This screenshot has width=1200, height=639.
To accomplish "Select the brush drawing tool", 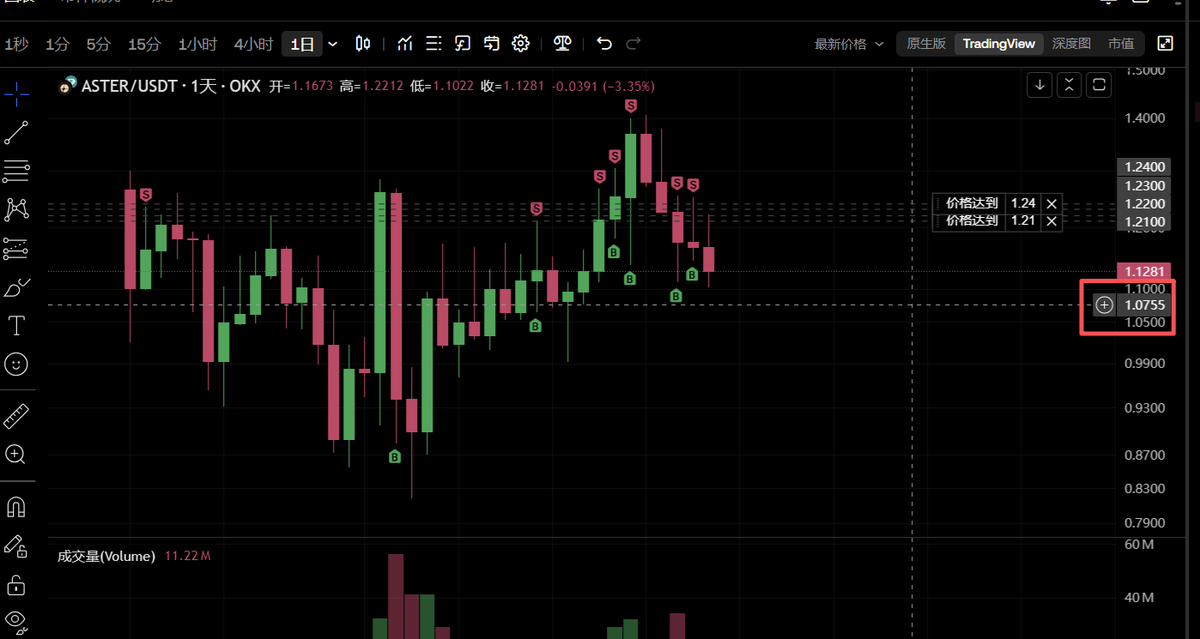I will [x=16, y=288].
